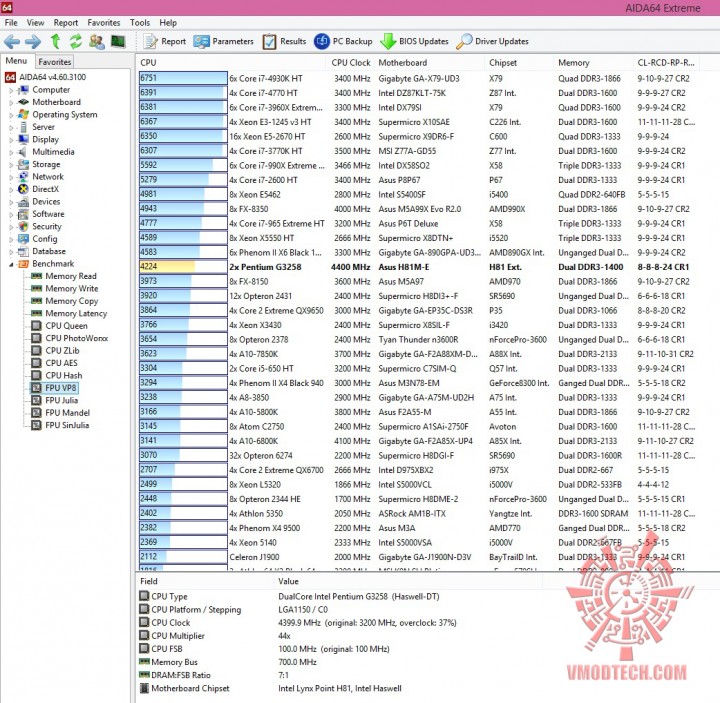Check for BIOS Updates
720x703 pixels.
click(414, 41)
